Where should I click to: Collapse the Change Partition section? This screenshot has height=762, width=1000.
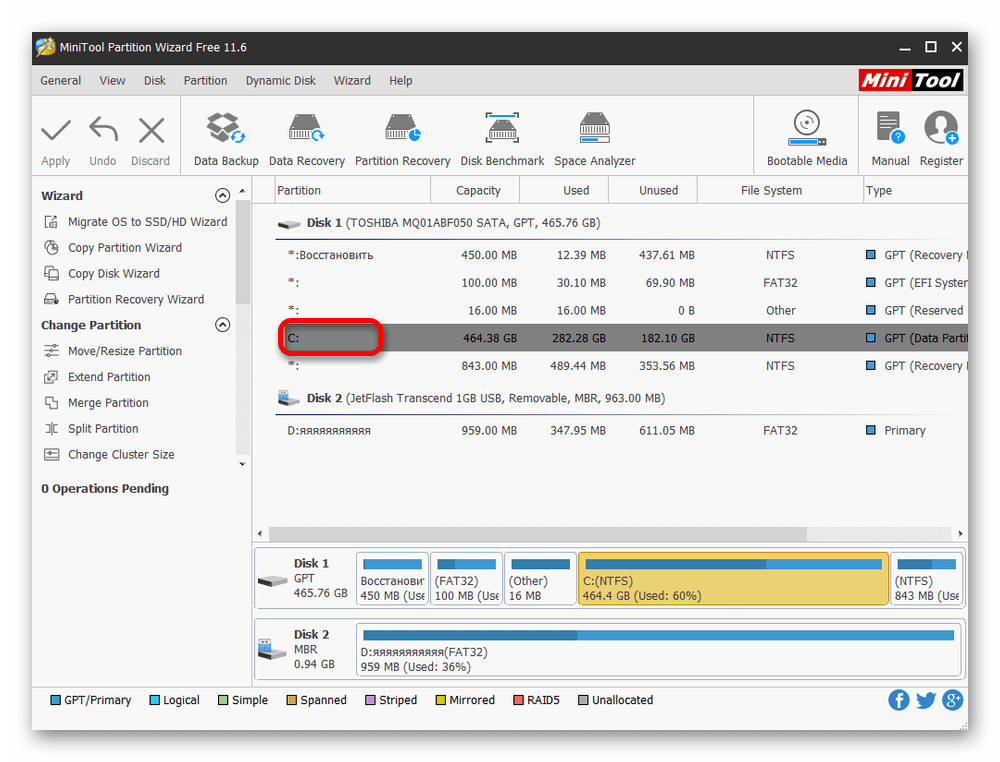point(222,325)
